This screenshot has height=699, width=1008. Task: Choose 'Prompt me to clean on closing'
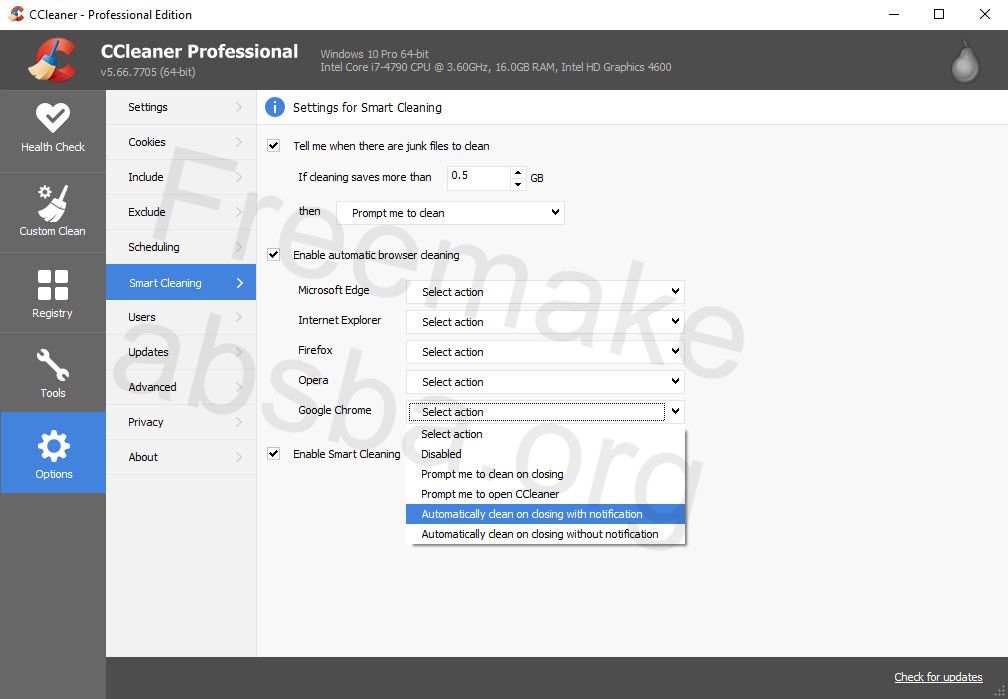[545, 474]
